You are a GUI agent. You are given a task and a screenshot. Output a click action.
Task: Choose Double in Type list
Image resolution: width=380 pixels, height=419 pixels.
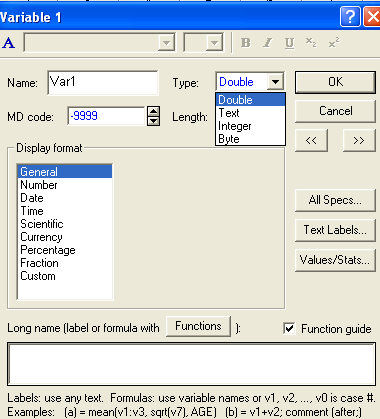tap(250, 100)
